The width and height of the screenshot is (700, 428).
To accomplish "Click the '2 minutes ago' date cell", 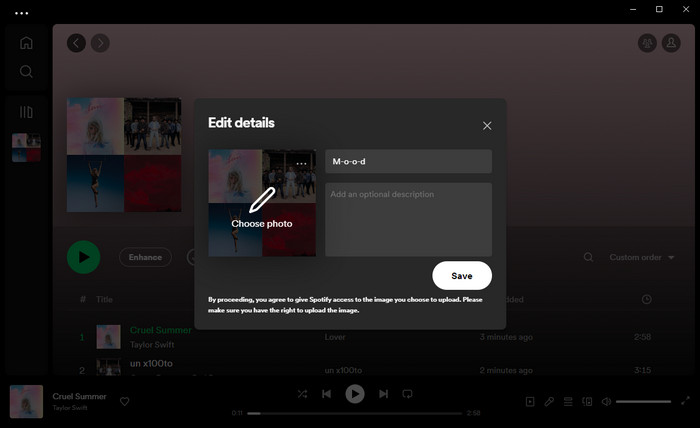I will 506,370.
